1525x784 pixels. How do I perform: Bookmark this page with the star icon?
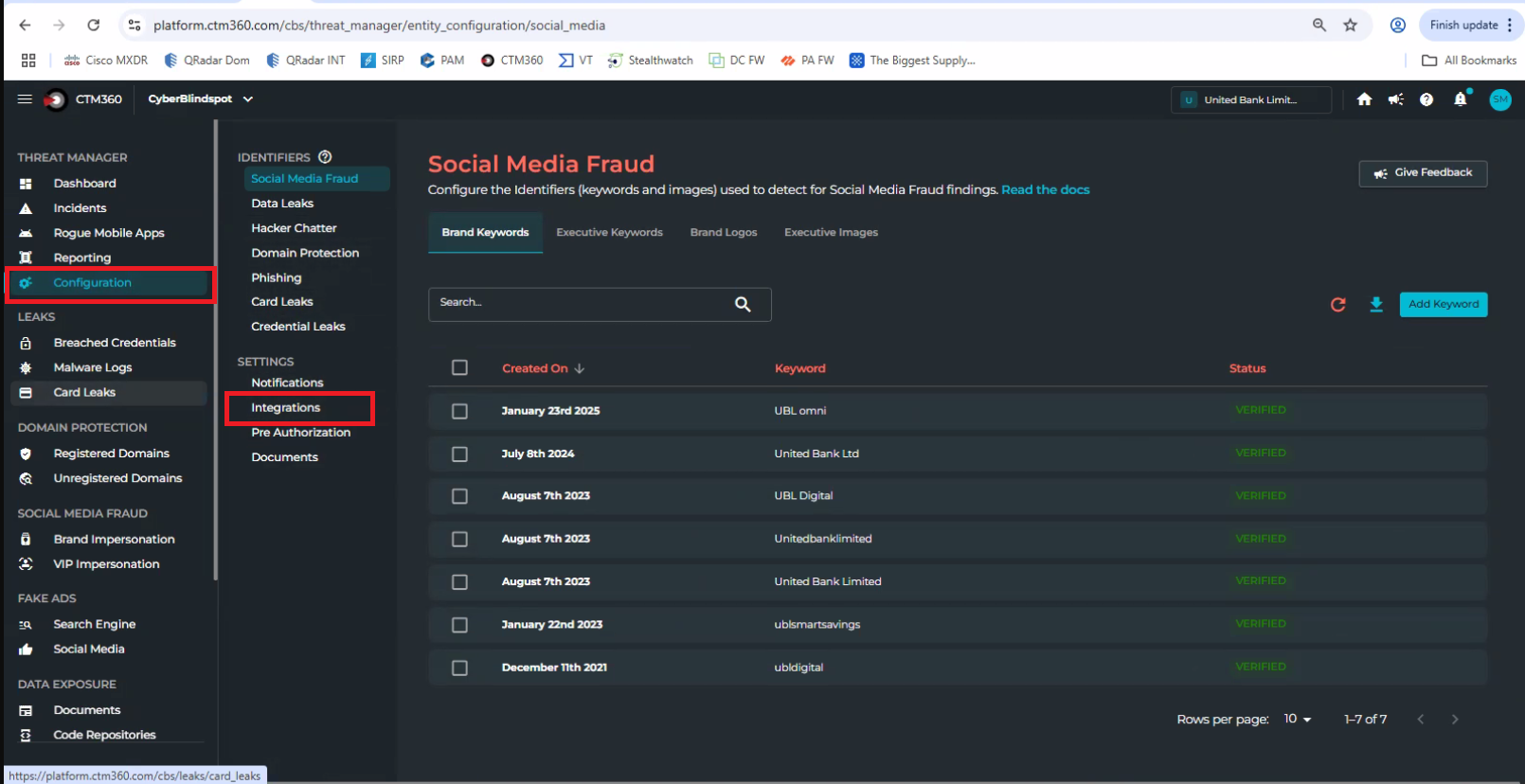coord(1350,26)
